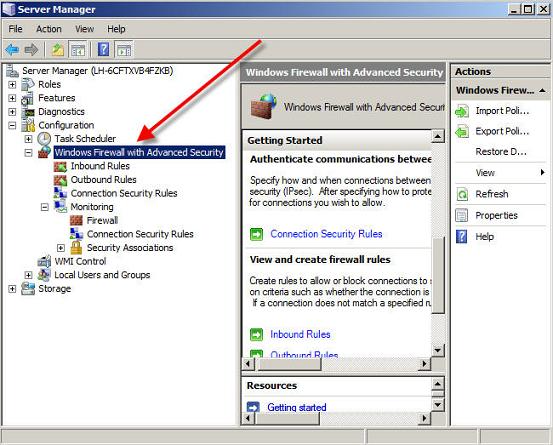Click the Back arrow toolbar icon
Screen dimensions: 553x445
(x=12, y=50)
